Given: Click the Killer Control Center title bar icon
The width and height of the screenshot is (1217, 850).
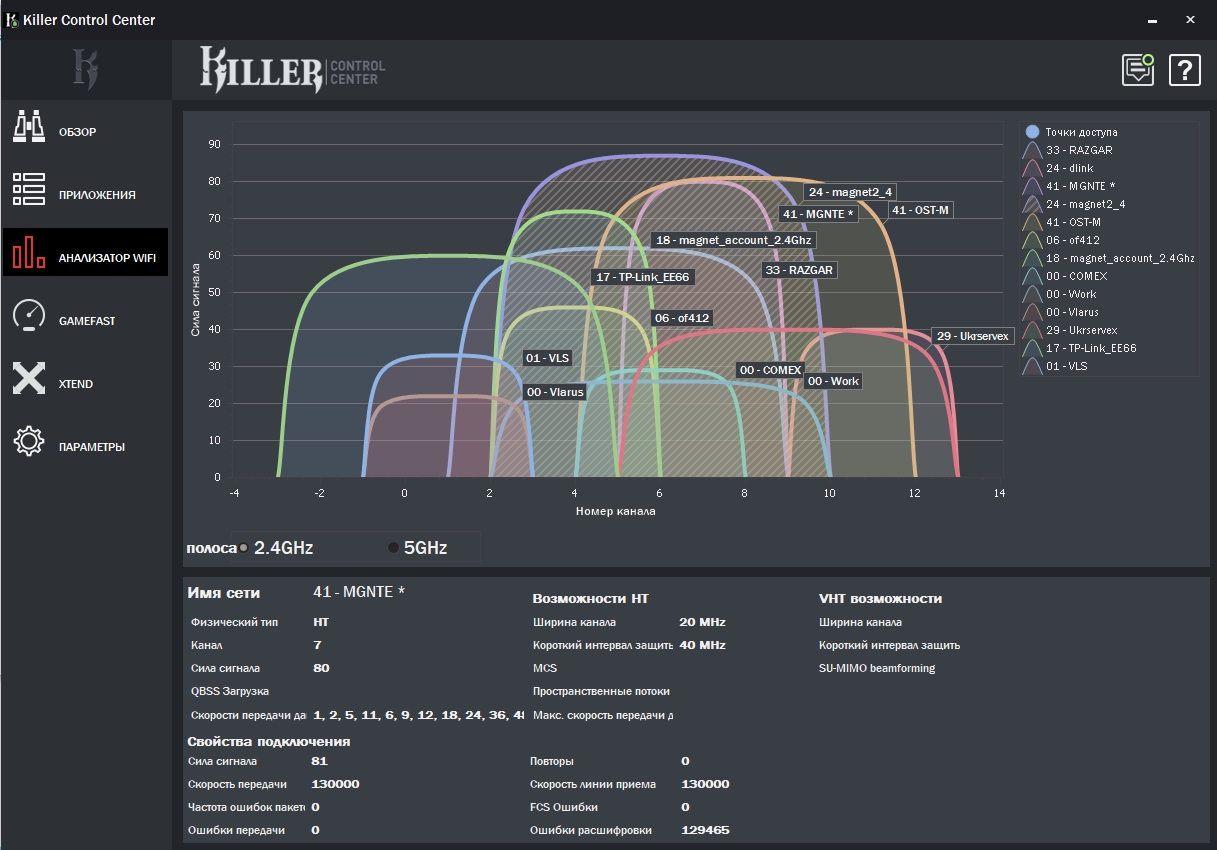Looking at the screenshot, I should [x=12, y=19].
